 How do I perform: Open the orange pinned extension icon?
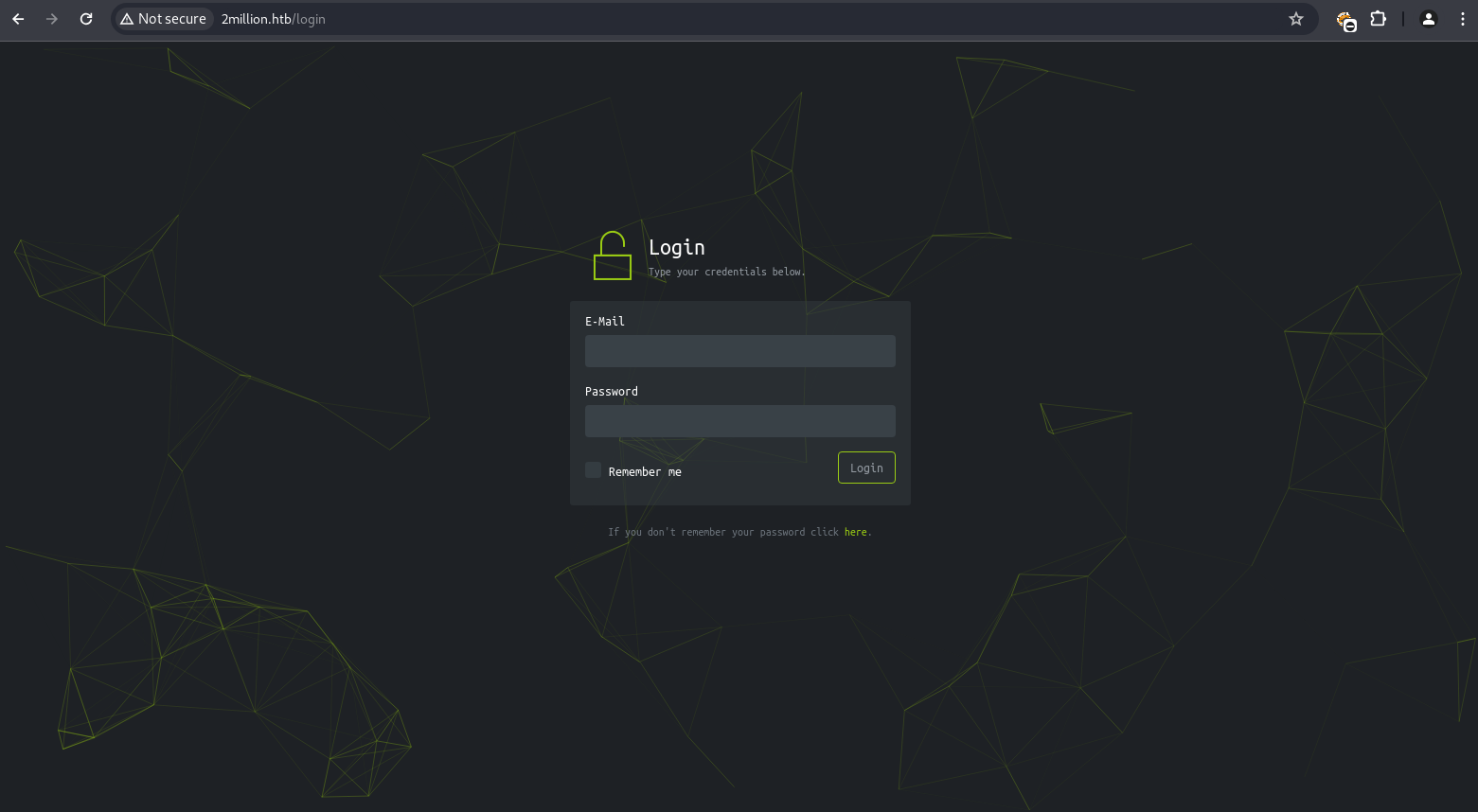point(1345,20)
